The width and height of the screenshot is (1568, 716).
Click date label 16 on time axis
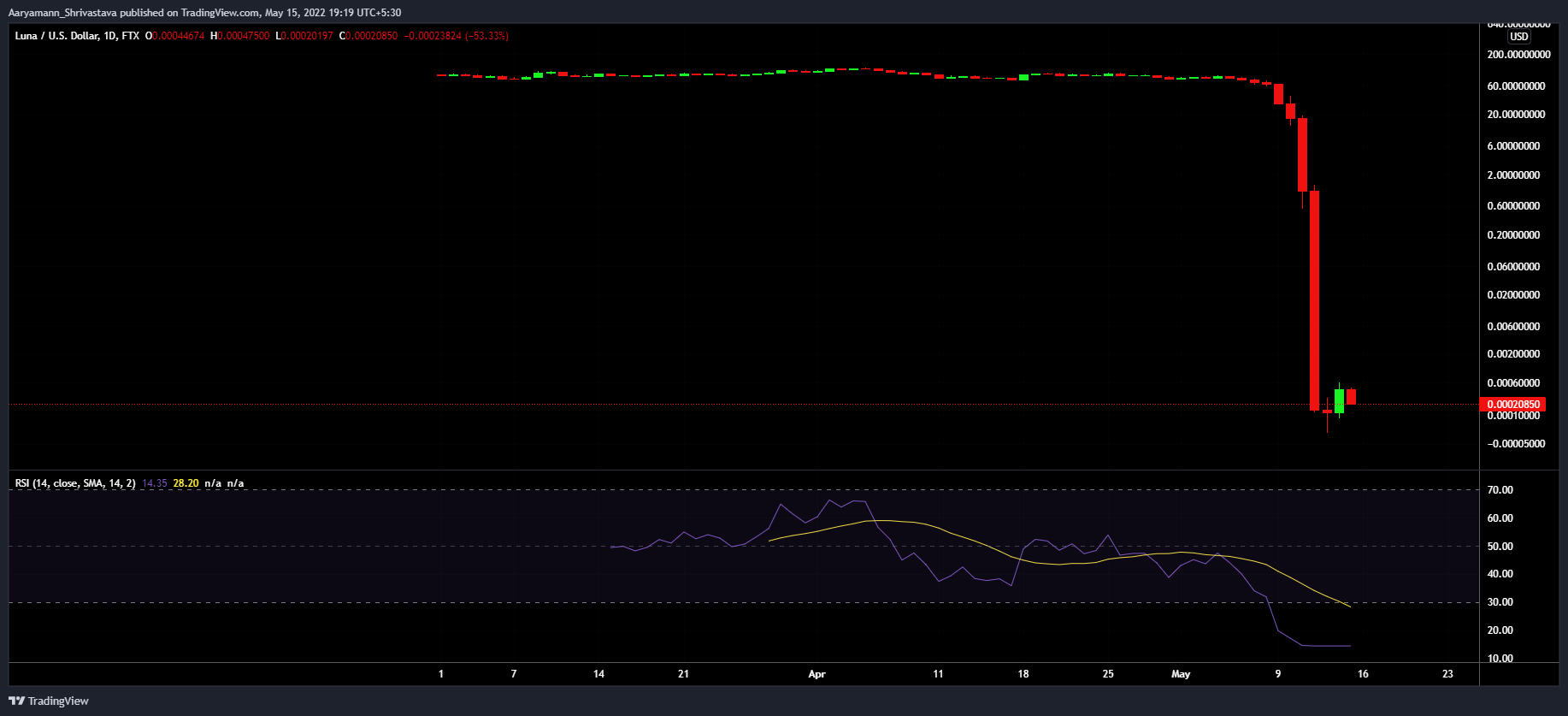coord(1363,674)
